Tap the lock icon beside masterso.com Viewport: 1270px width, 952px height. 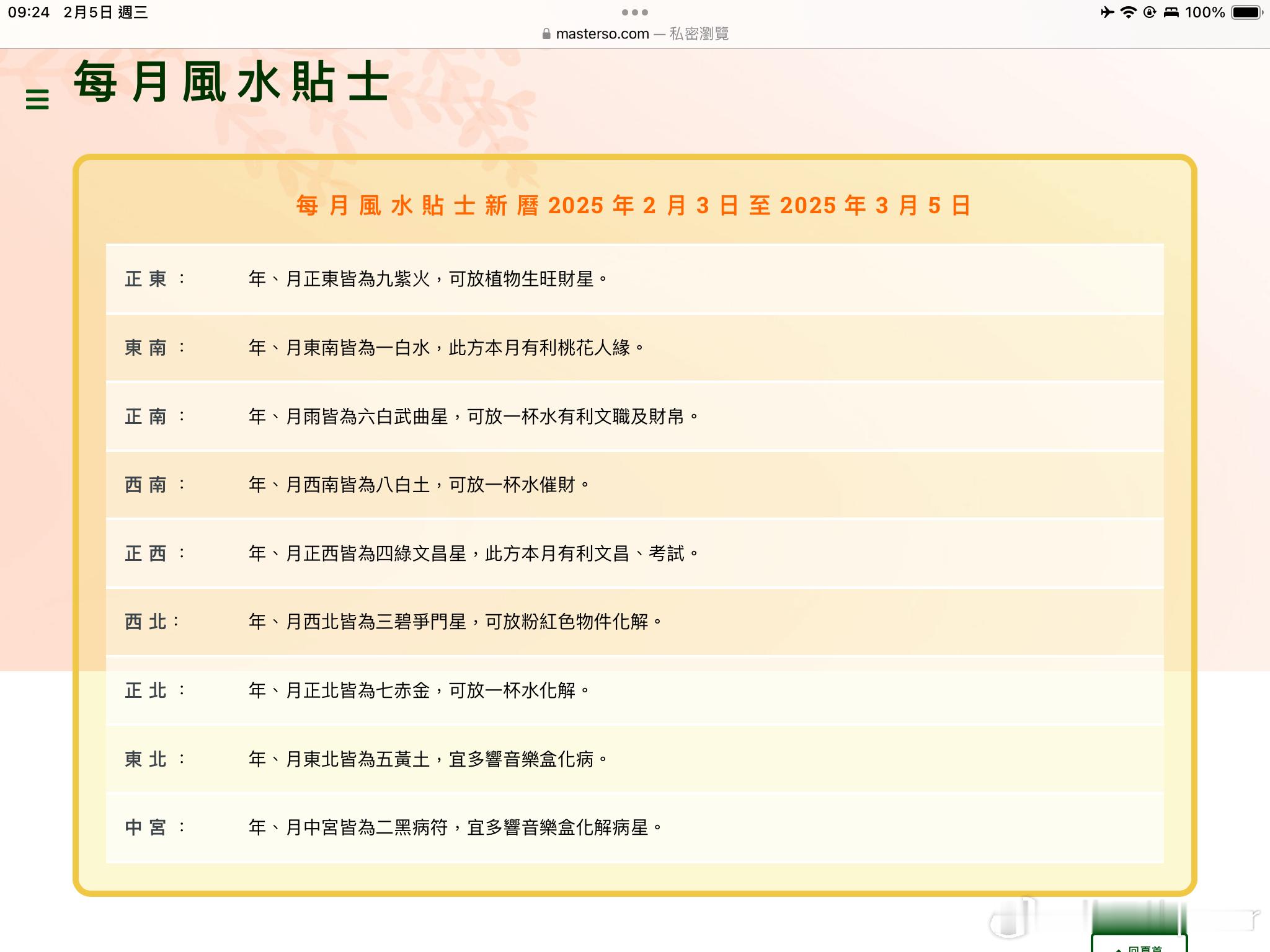pyautogui.click(x=546, y=34)
